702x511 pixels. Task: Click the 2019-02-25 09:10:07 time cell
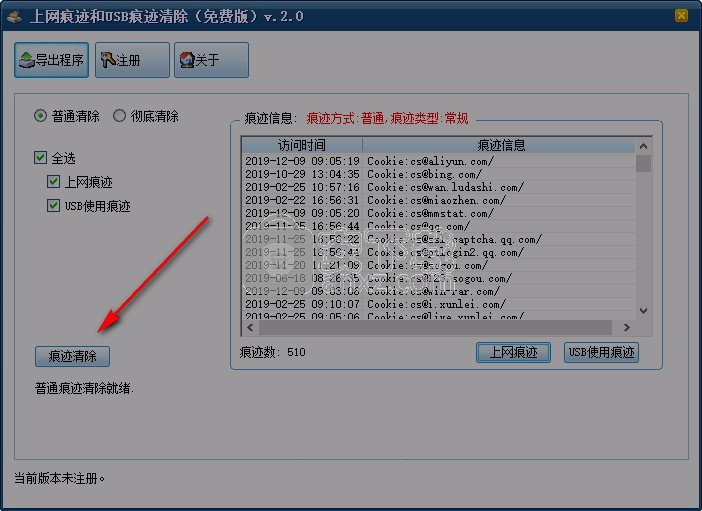coord(302,304)
